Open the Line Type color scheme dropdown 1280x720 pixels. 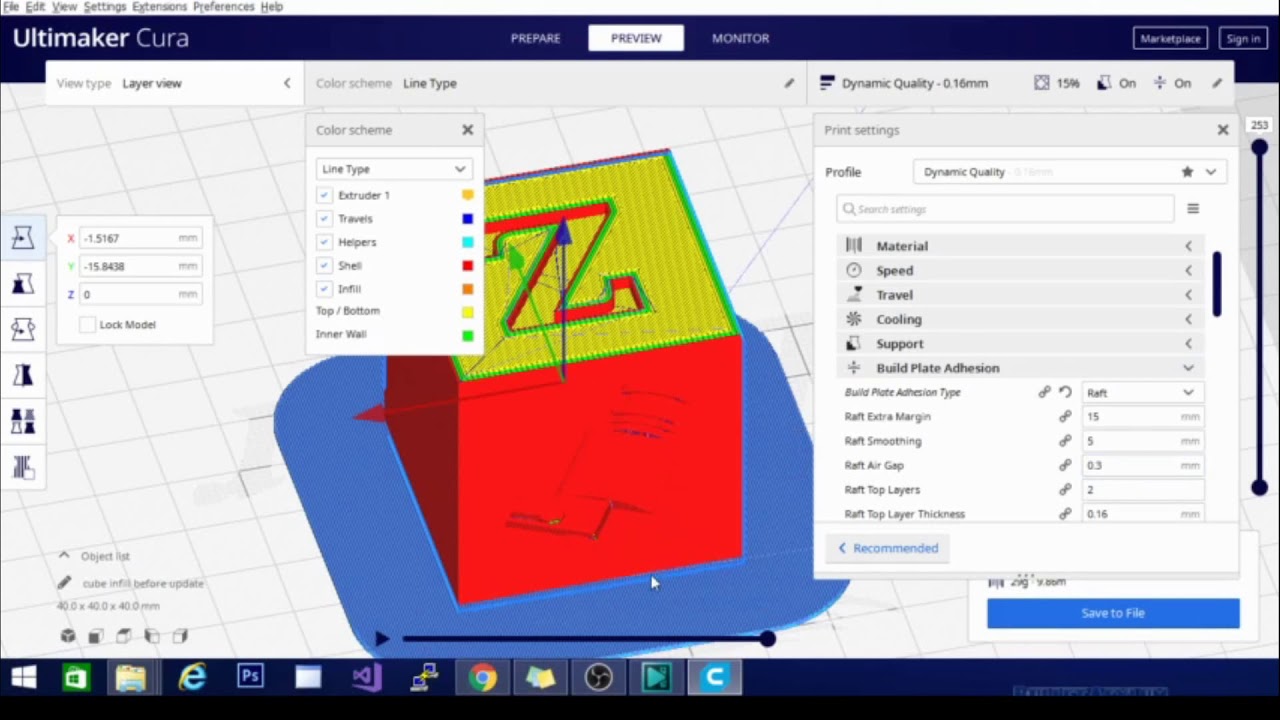tap(393, 169)
